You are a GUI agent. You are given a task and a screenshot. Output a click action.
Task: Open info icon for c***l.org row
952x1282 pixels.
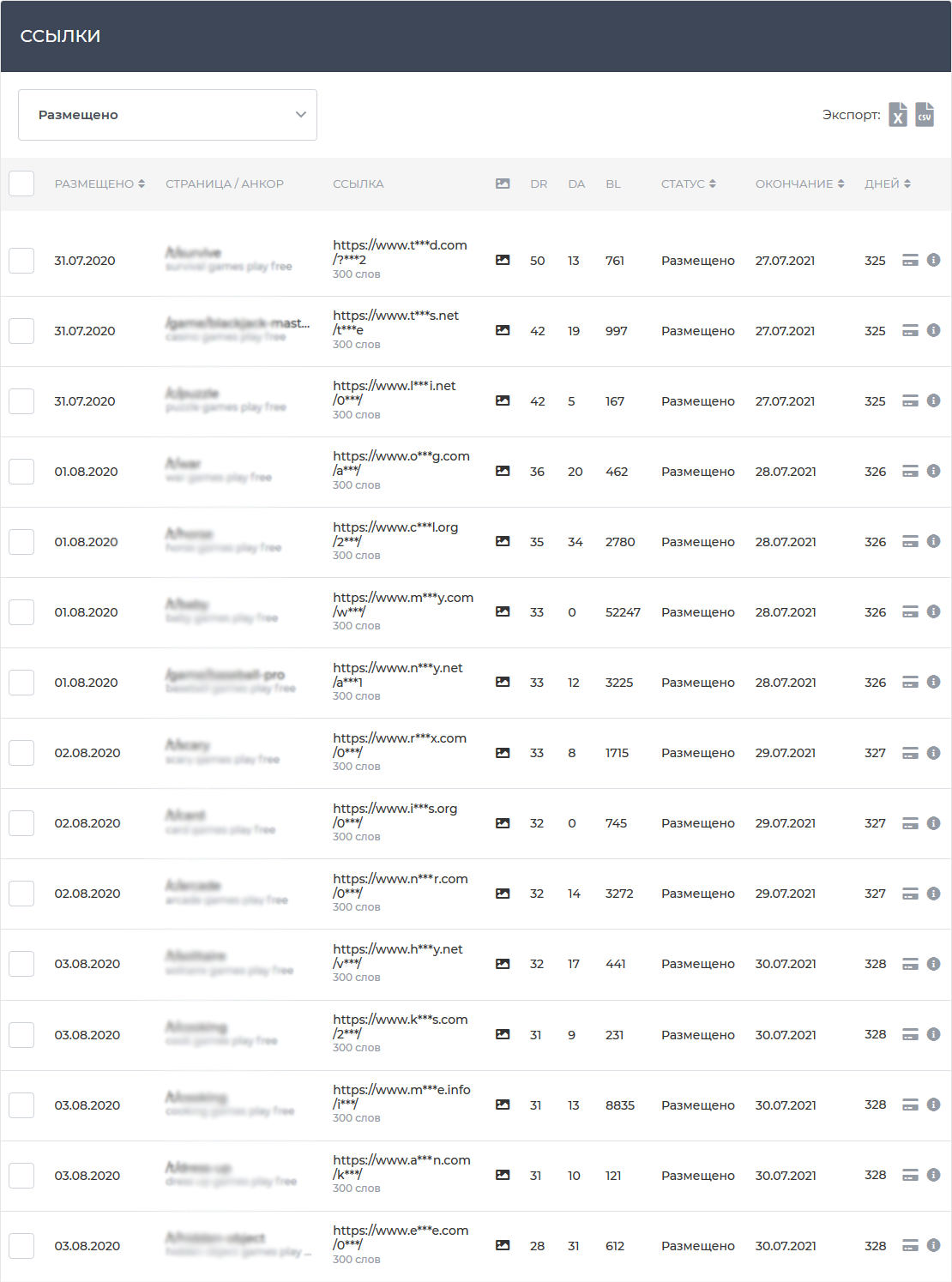[x=934, y=542]
